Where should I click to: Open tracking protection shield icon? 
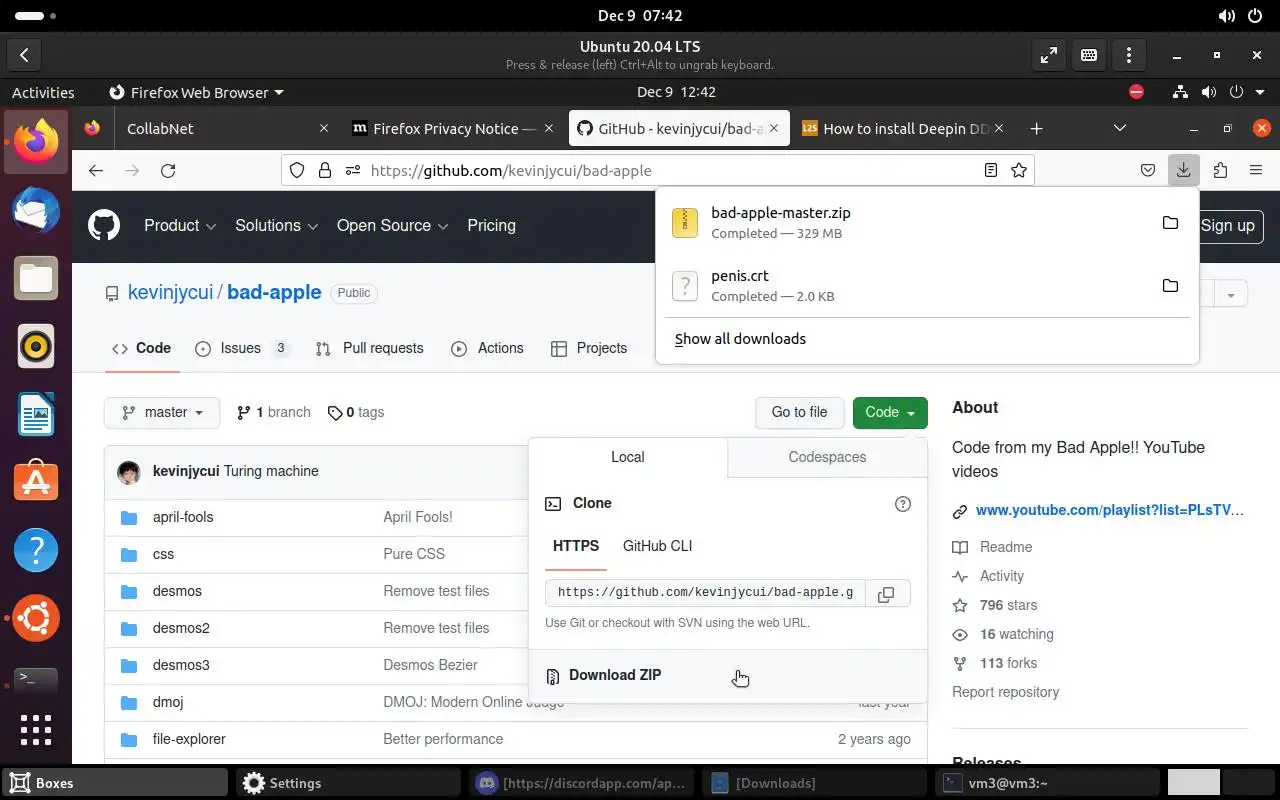297,170
